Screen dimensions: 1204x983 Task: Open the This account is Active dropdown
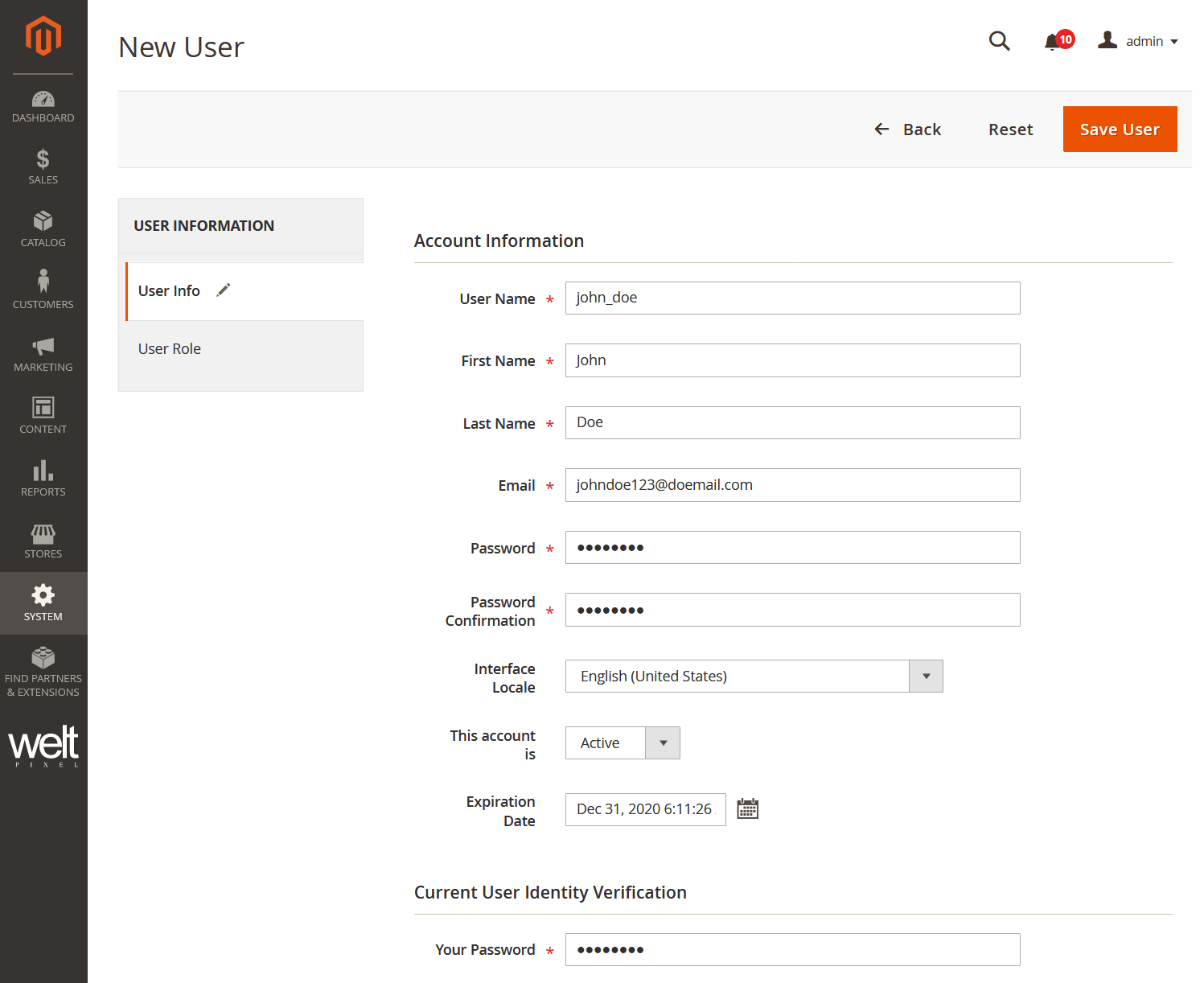tap(623, 743)
